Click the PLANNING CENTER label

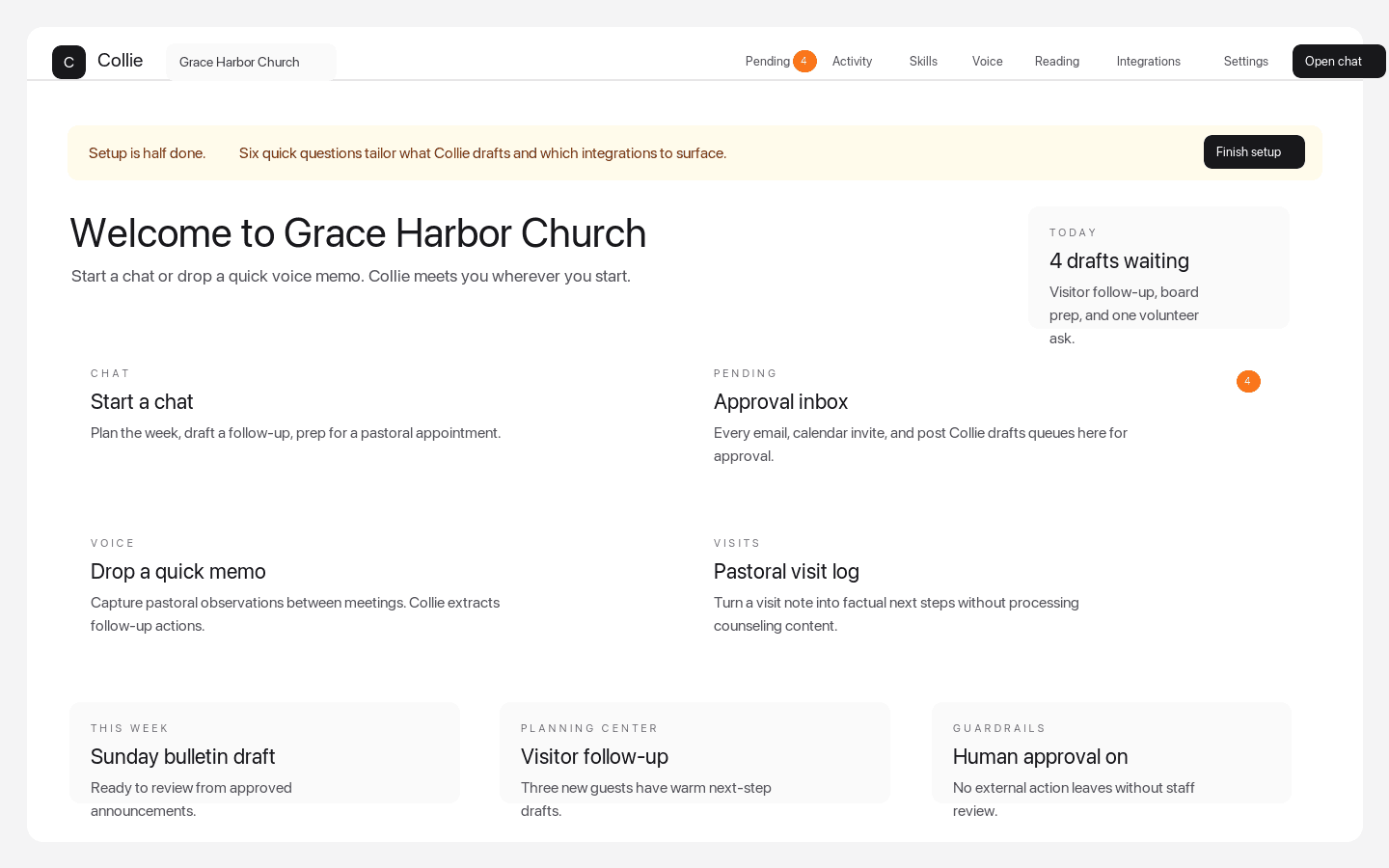[589, 729]
